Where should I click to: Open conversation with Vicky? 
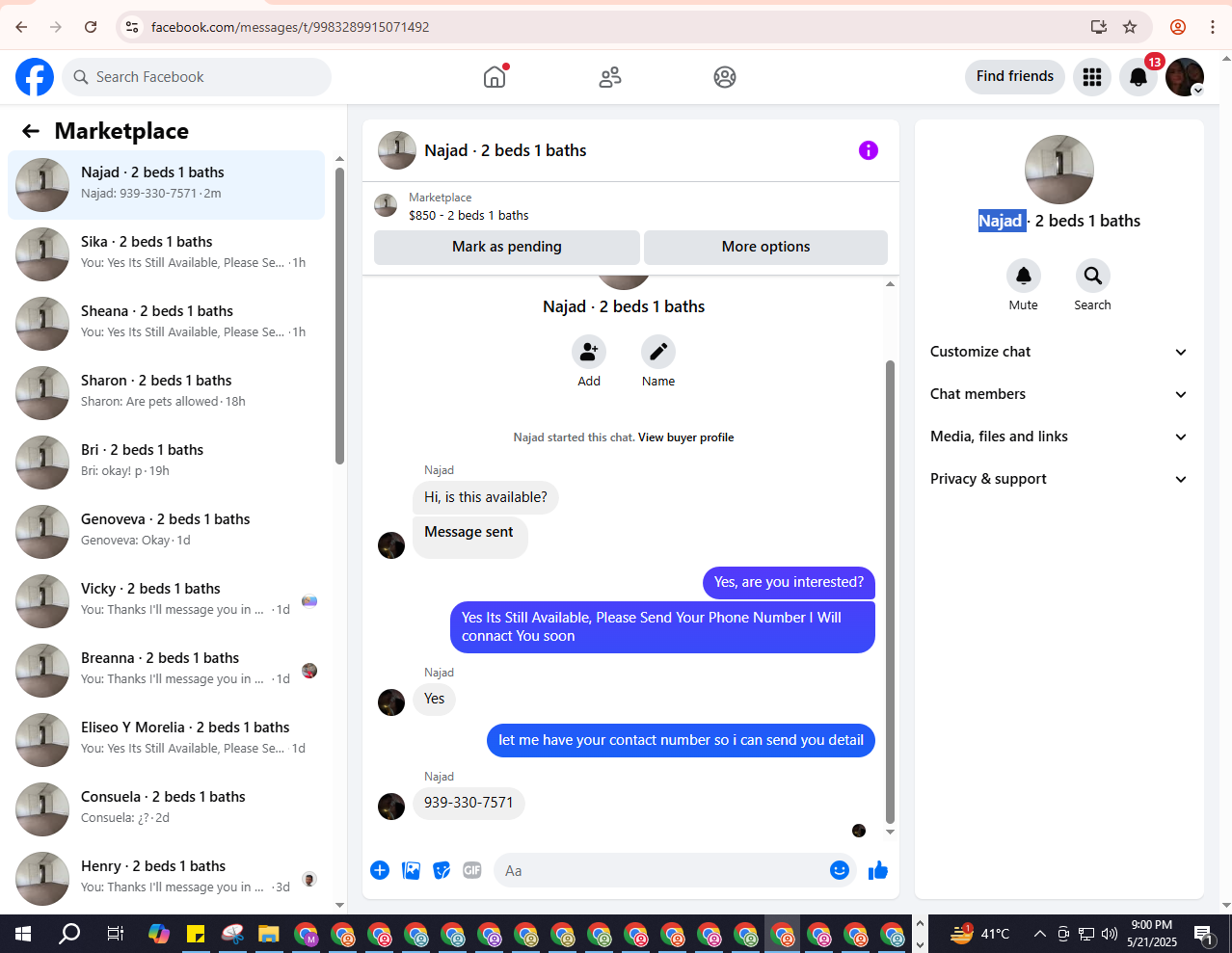tap(167, 601)
